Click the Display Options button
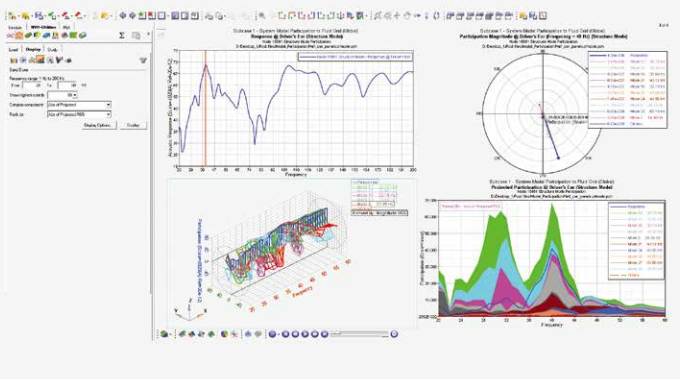 pos(99,125)
